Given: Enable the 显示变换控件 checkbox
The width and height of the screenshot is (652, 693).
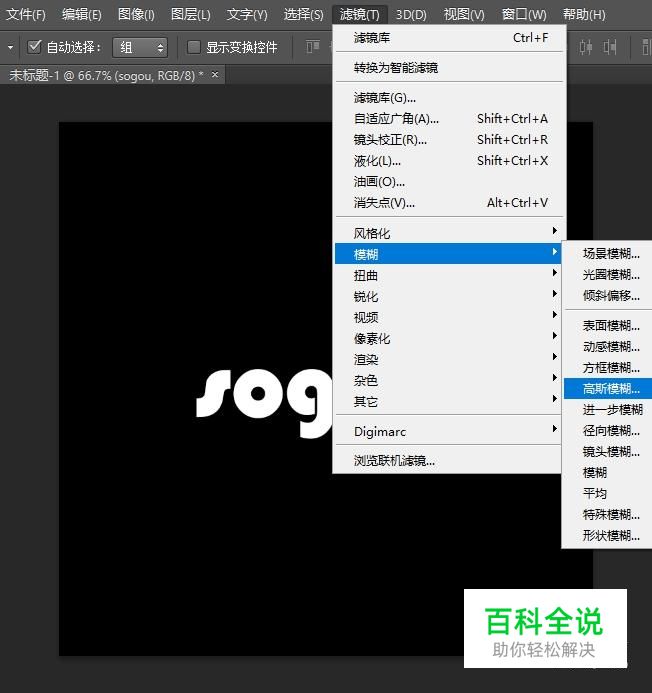Looking at the screenshot, I should pos(194,47).
